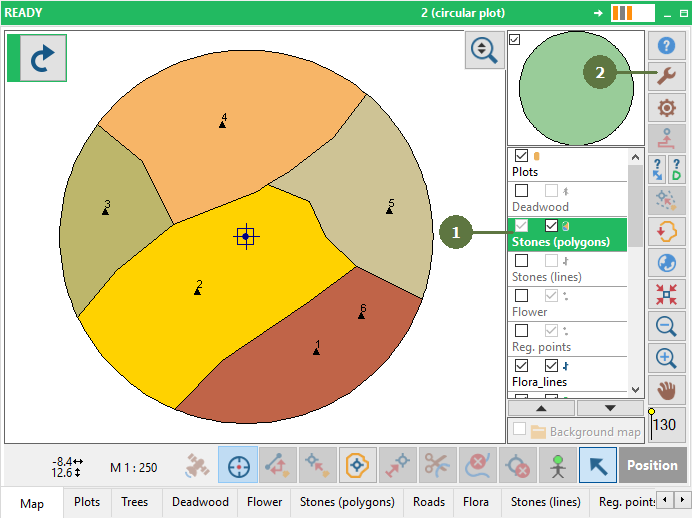Enable the Deadwood layer visibility checkbox
The width and height of the screenshot is (692, 518).
point(521,191)
